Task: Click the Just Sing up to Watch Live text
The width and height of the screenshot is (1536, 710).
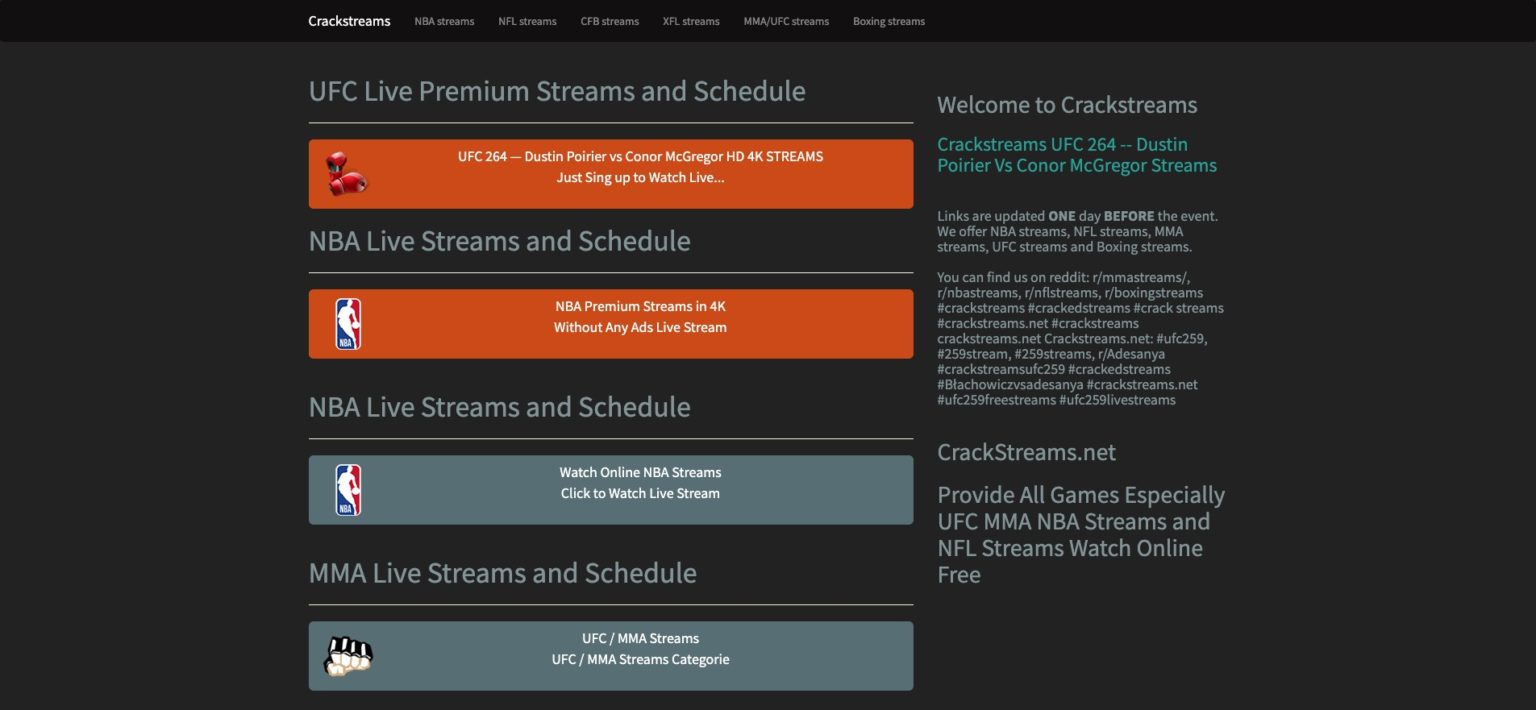Action: (640, 177)
